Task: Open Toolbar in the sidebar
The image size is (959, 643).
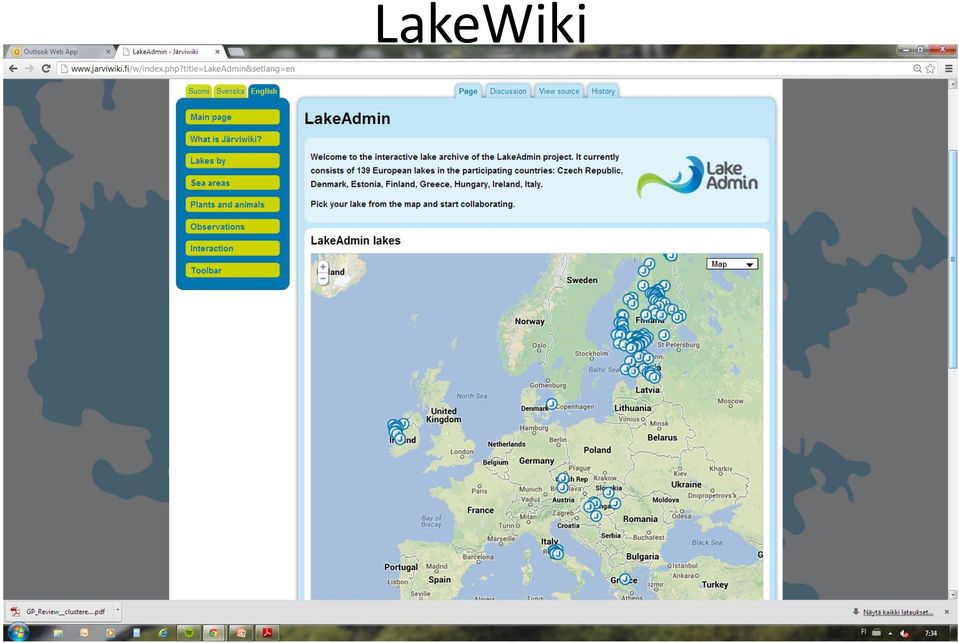Action: (x=232, y=270)
